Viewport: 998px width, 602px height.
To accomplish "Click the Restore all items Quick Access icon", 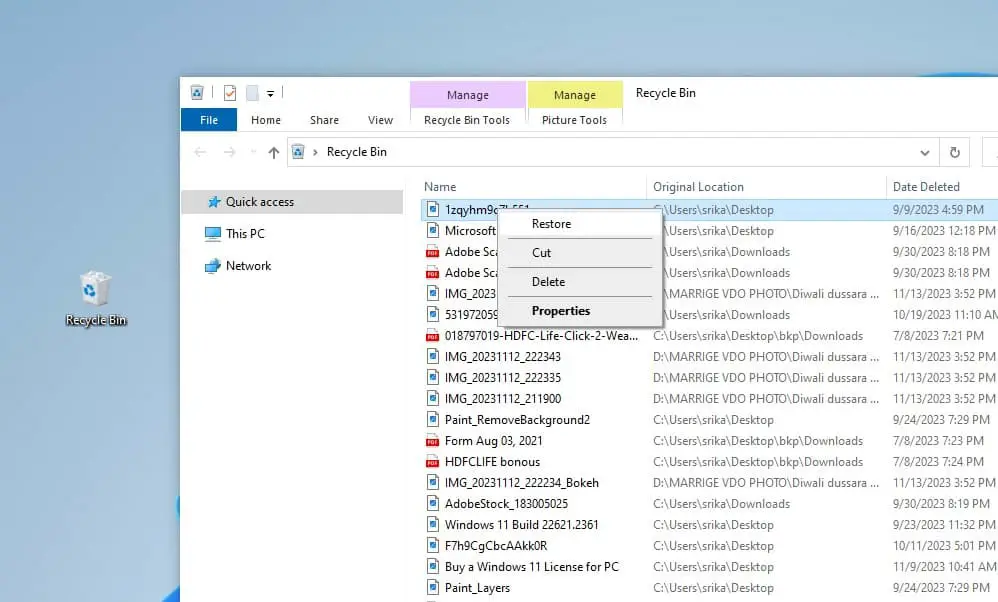I will [230, 91].
